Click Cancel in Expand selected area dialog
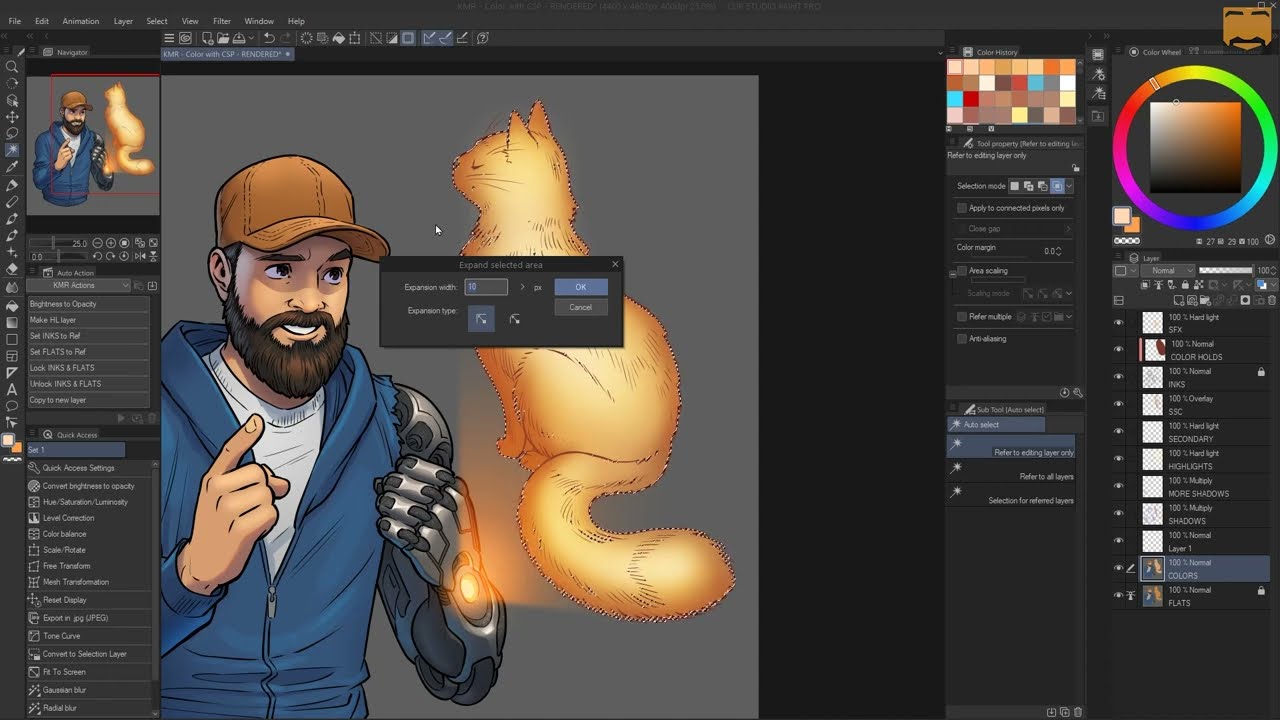Image resolution: width=1280 pixels, height=720 pixels. click(x=580, y=307)
